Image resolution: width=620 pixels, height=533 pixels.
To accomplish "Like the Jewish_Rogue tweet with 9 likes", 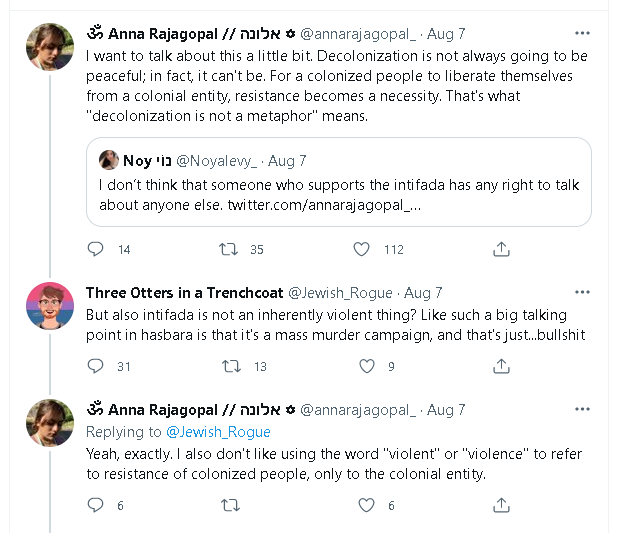I will click(x=362, y=366).
